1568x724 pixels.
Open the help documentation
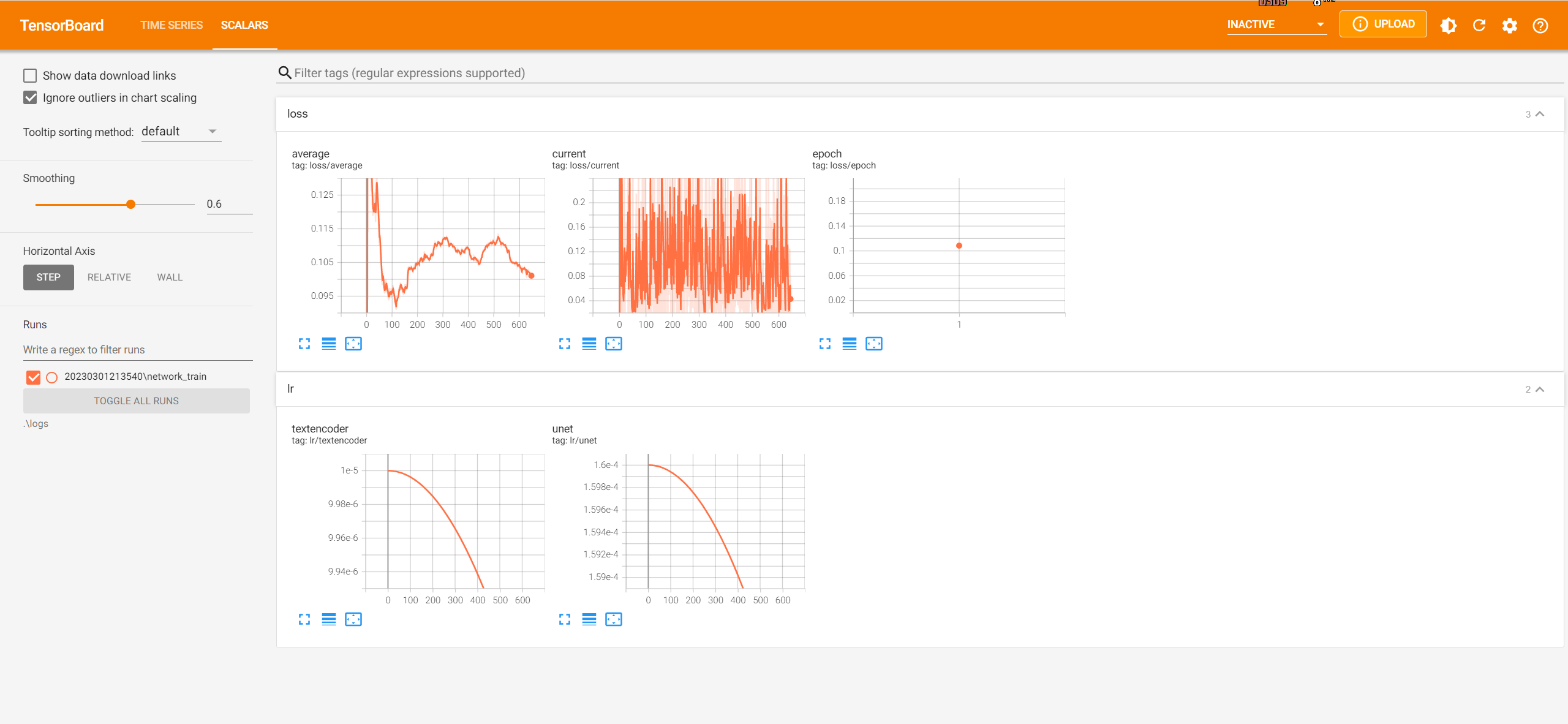click(1540, 25)
